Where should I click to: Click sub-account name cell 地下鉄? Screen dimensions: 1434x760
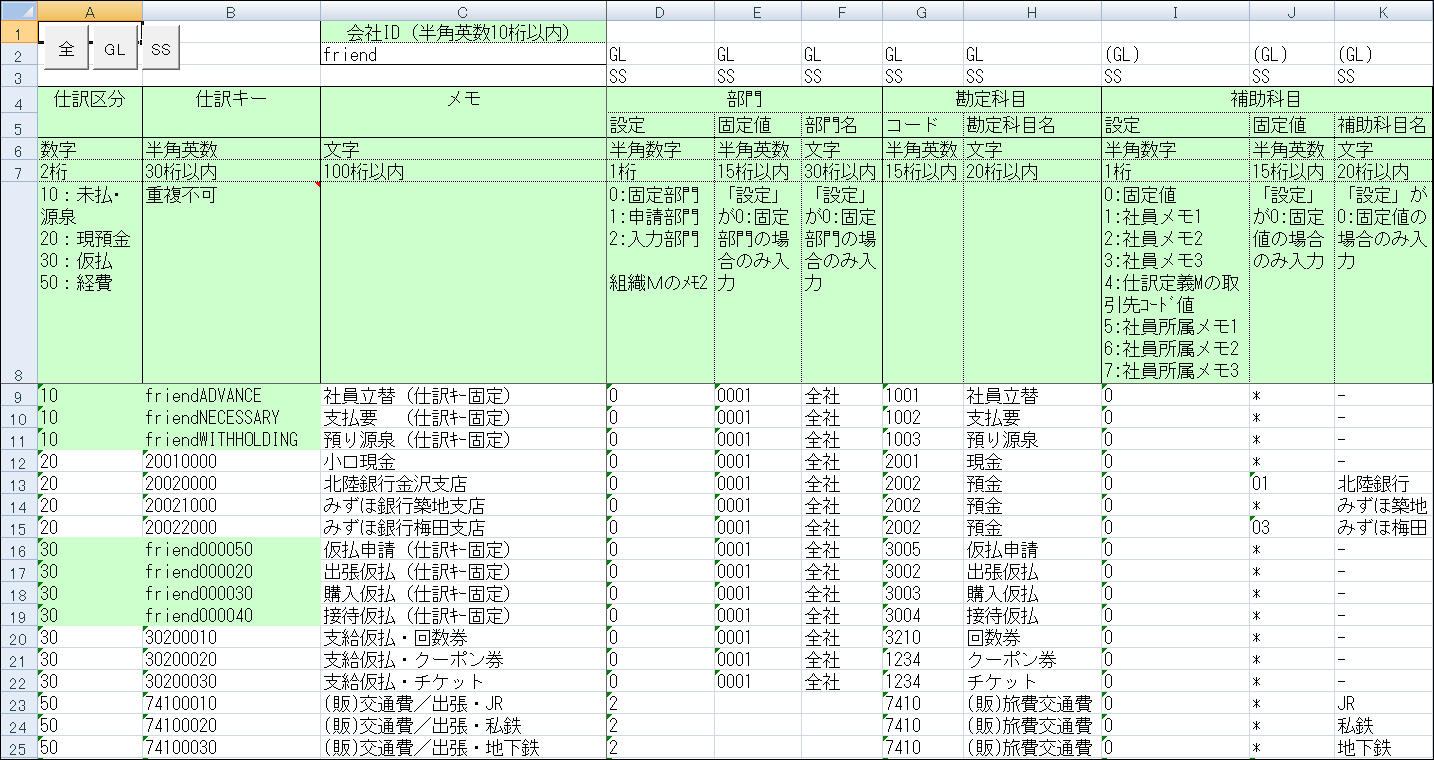click(x=1384, y=748)
